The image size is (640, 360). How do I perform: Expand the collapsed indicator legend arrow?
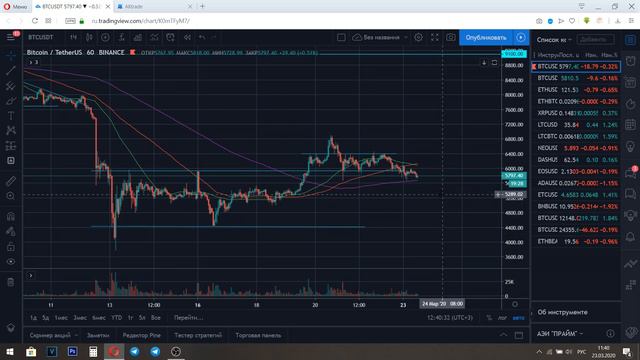tap(31, 62)
